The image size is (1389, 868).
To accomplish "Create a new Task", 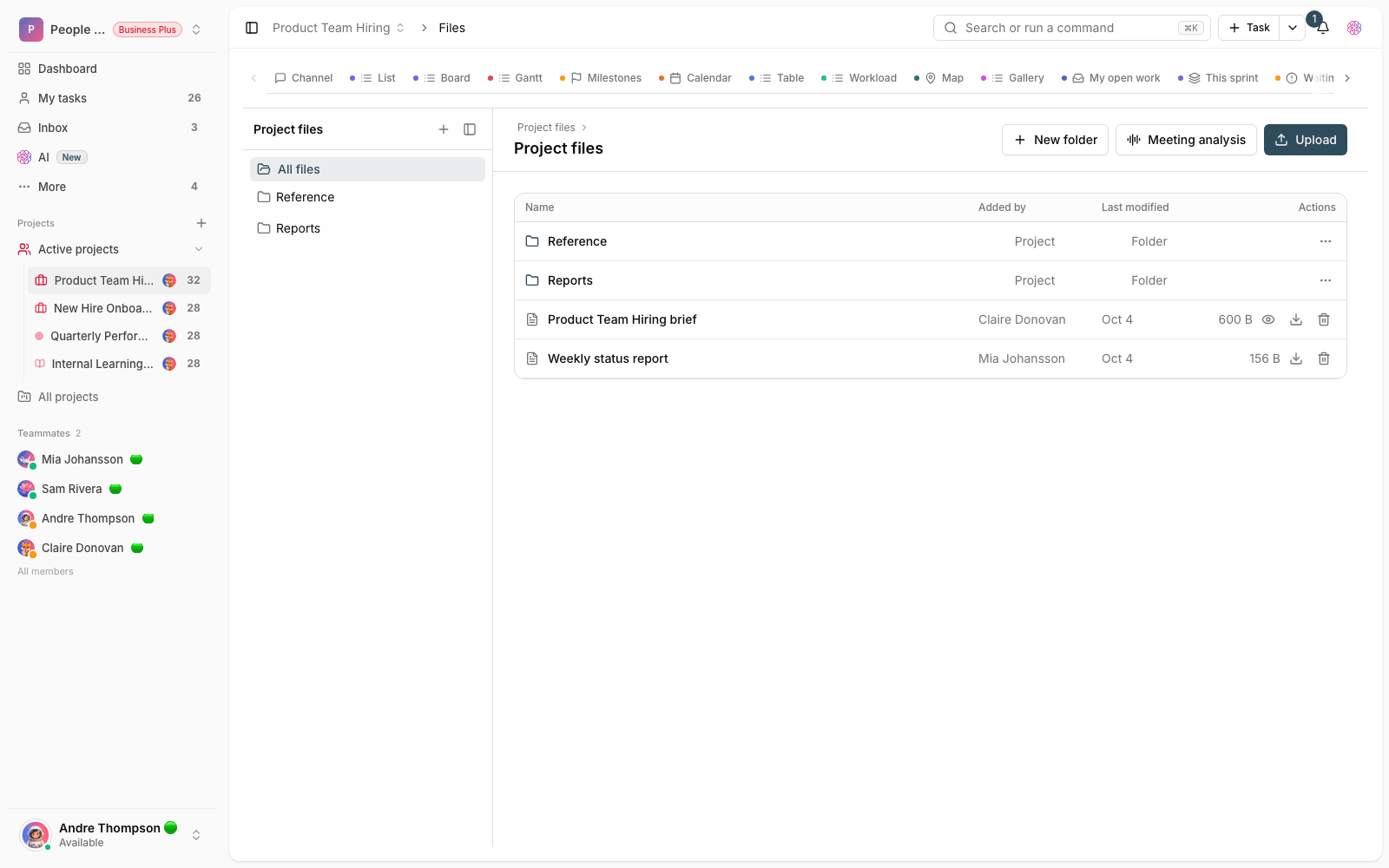I will point(1248,28).
